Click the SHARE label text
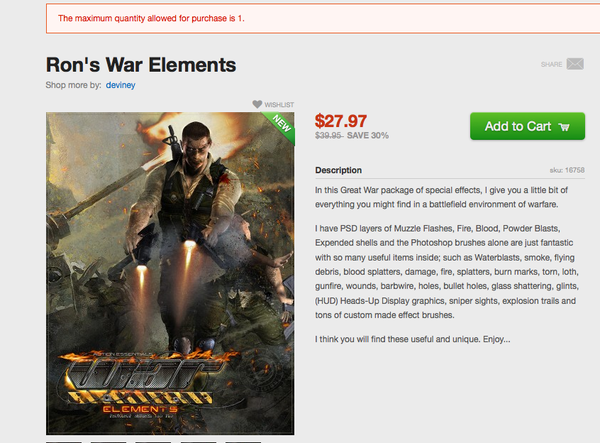Screen dimensions: 600x443 click(551, 64)
